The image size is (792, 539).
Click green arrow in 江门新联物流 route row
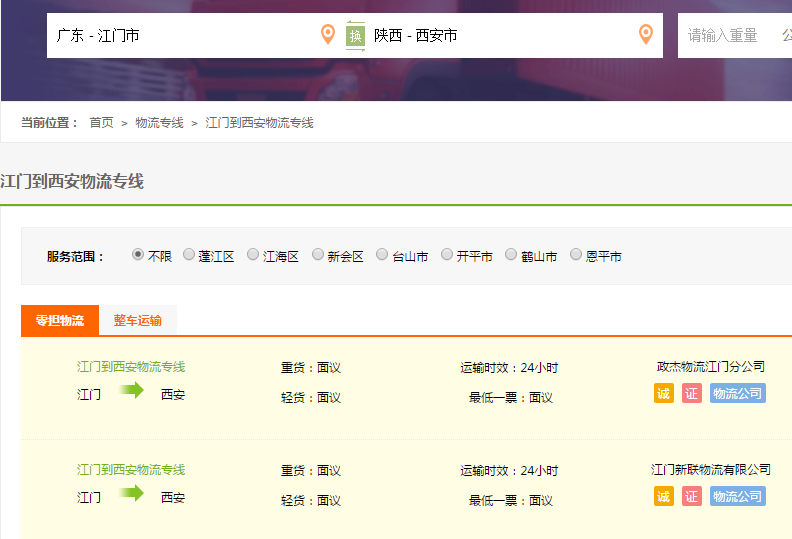pyautogui.click(x=131, y=493)
